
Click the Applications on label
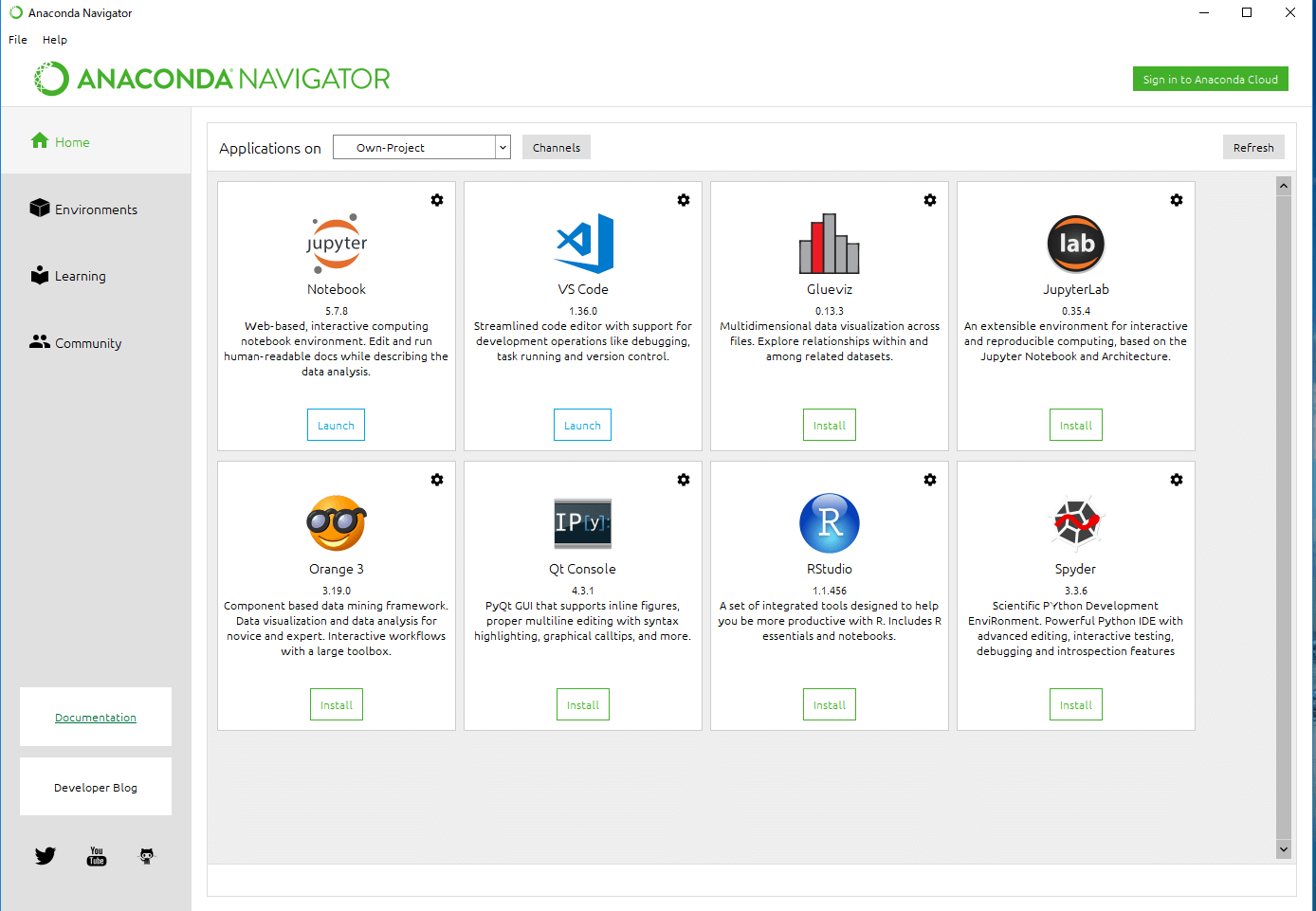270,148
